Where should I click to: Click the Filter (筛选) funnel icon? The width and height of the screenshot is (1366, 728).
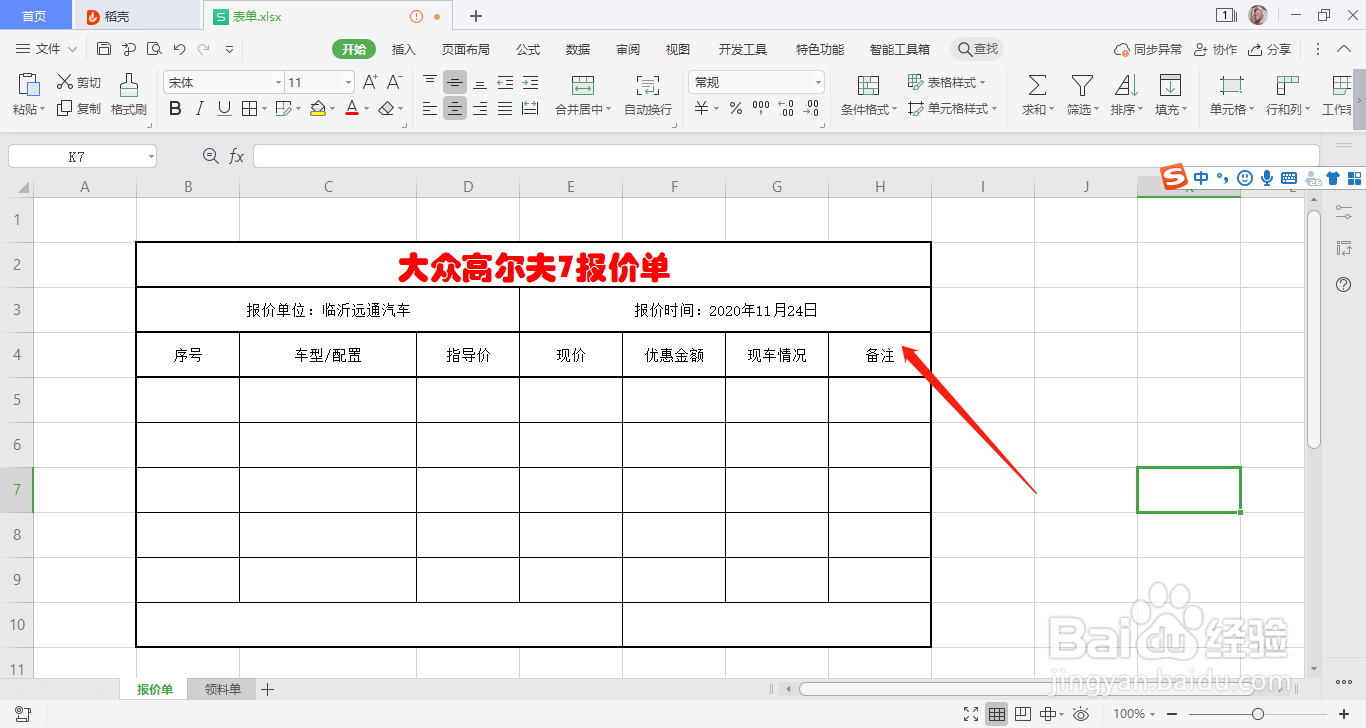click(x=1082, y=85)
